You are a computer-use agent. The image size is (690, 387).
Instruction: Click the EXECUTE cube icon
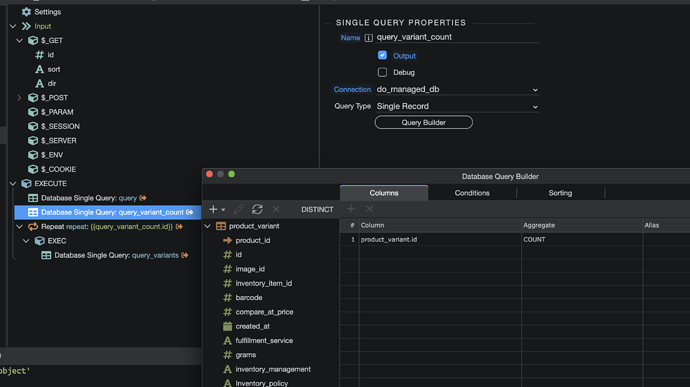(26, 184)
